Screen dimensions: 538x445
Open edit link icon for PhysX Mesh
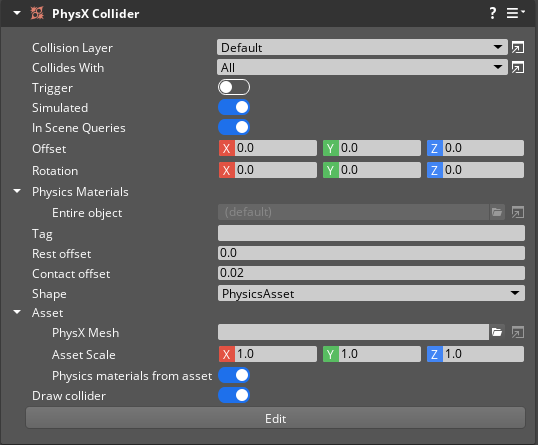(518, 332)
